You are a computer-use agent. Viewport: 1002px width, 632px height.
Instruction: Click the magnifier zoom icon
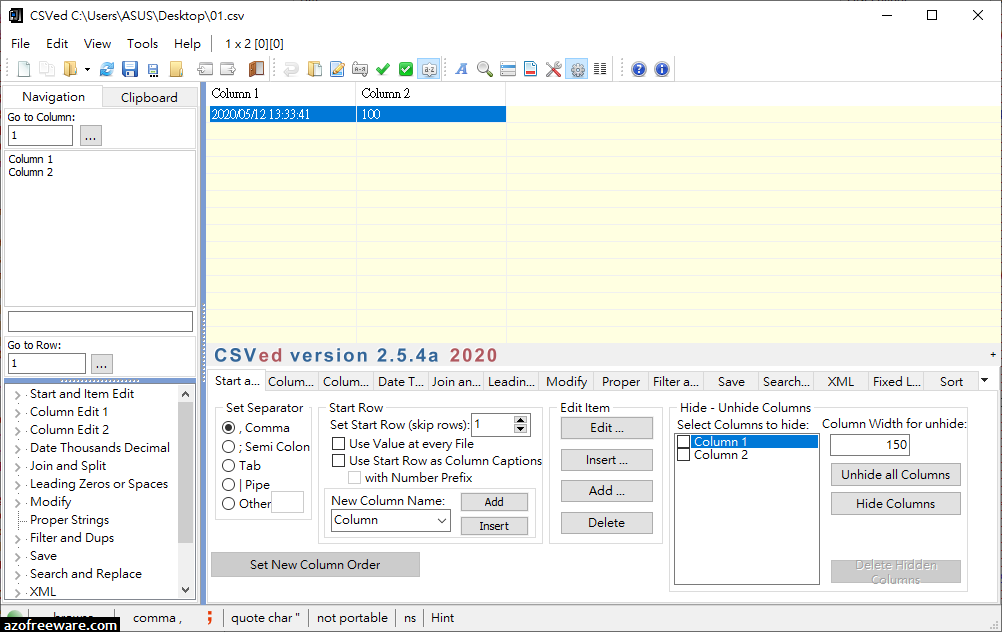[485, 69]
